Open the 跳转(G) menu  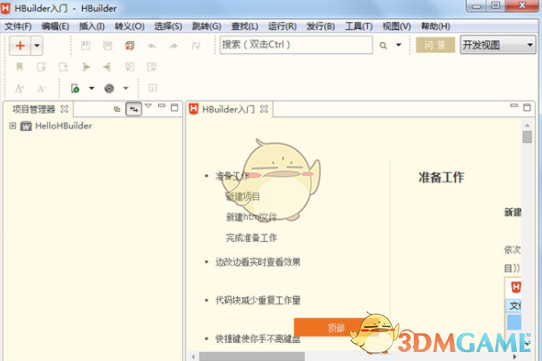(x=206, y=26)
